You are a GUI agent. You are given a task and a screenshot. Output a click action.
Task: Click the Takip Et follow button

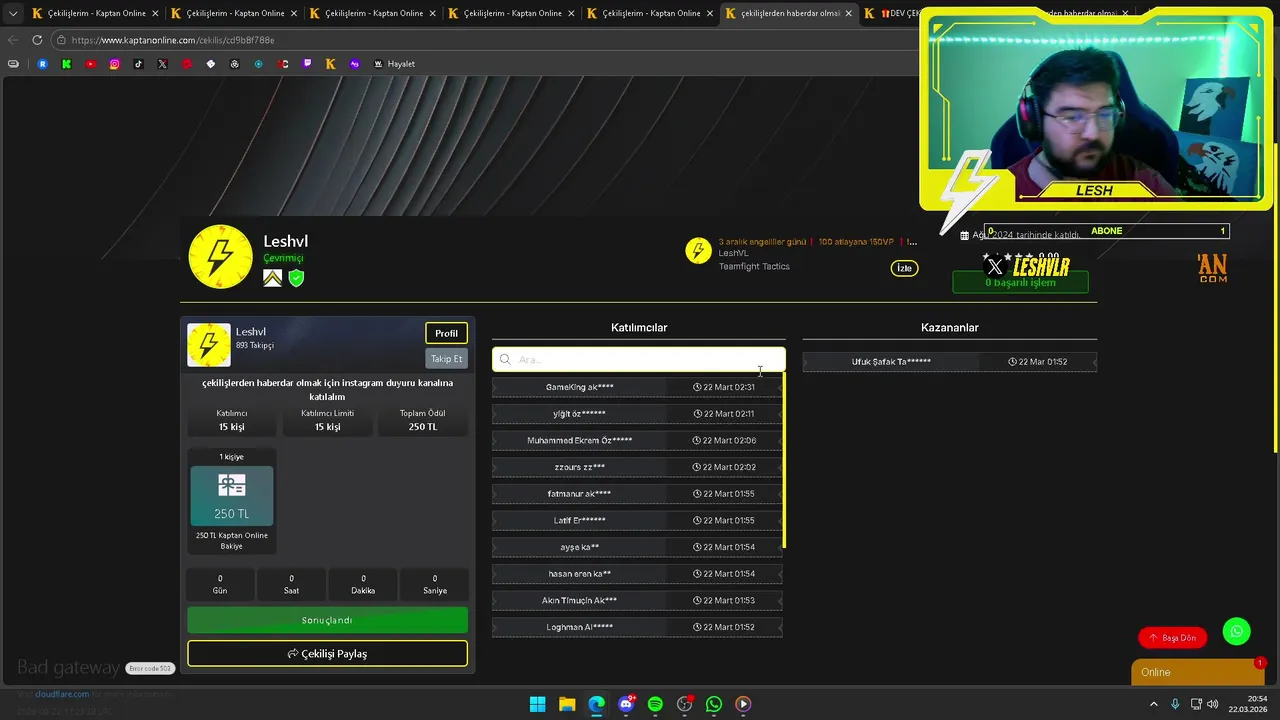click(x=446, y=358)
